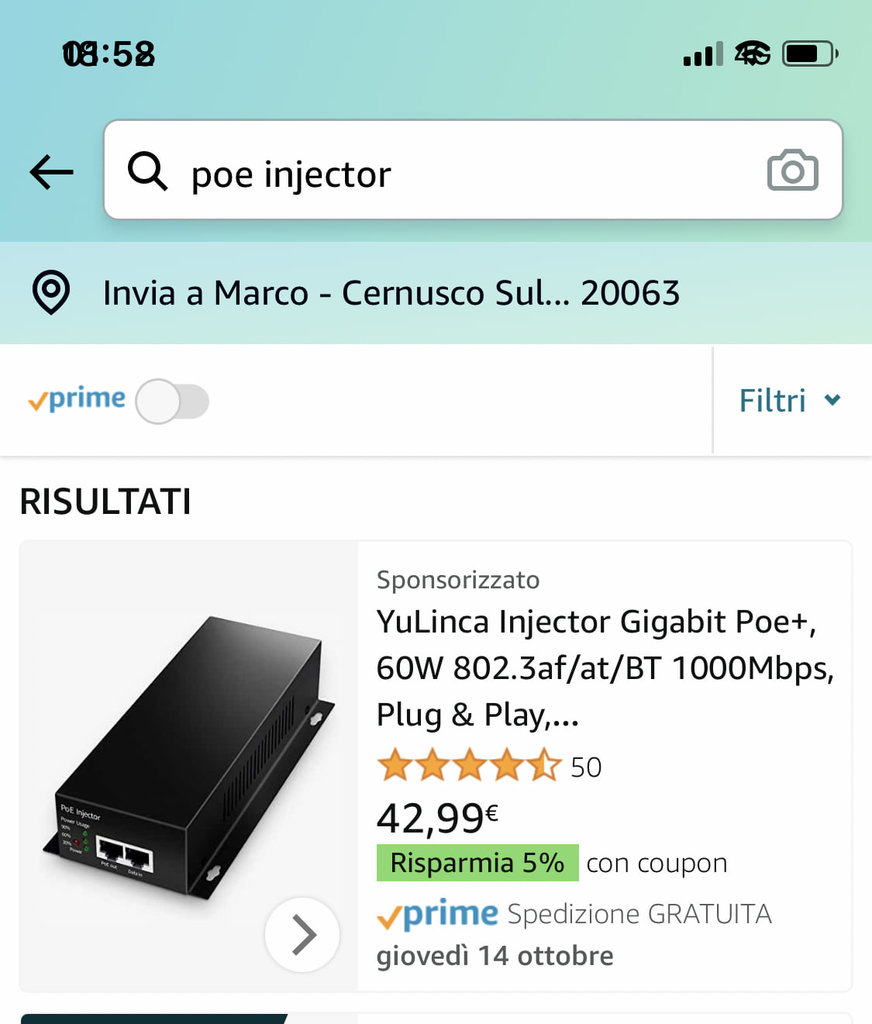Tap the star rating of YuLinca injector
This screenshot has width=872, height=1024.
point(468,767)
